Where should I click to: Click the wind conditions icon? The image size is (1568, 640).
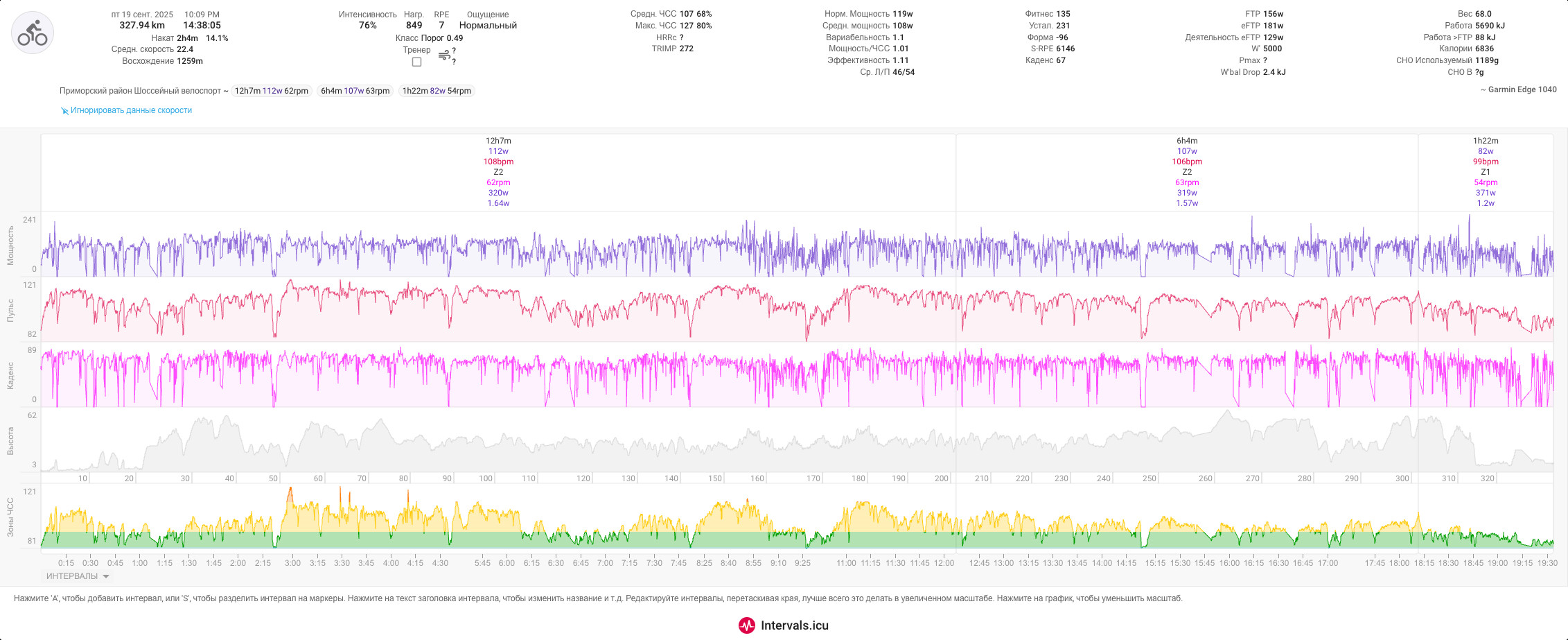(x=444, y=56)
